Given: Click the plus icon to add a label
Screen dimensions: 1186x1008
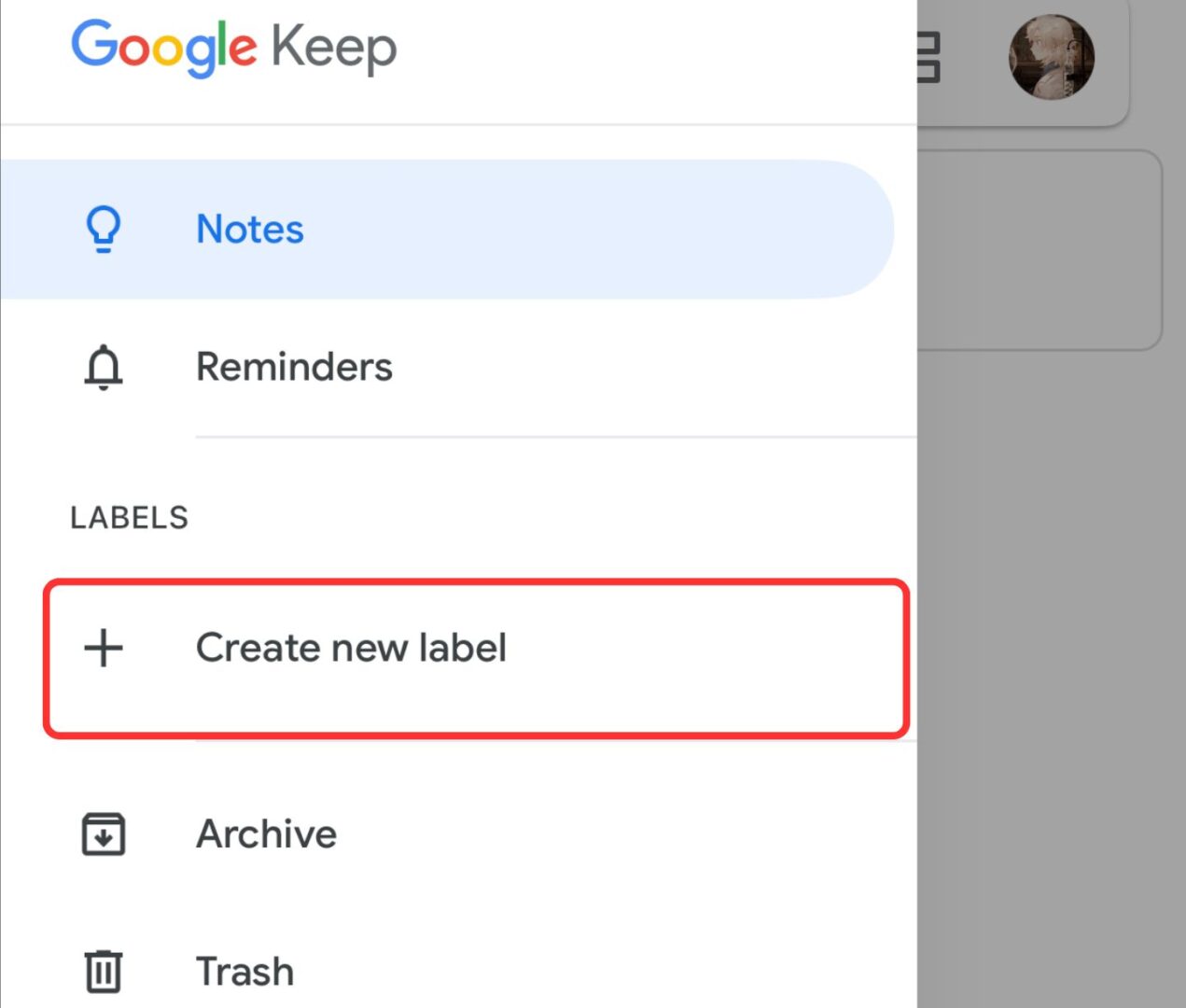Looking at the screenshot, I should [103, 647].
